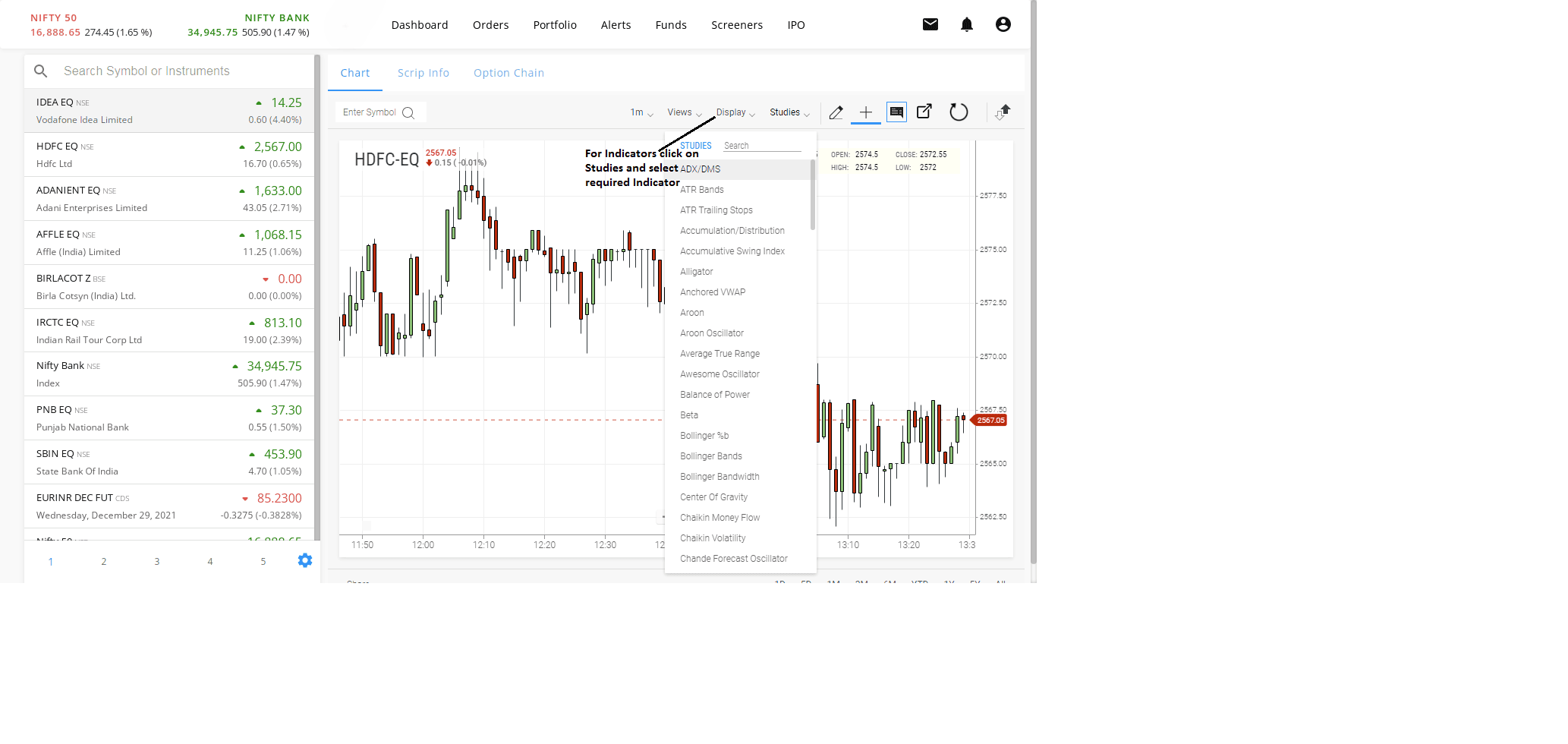This screenshot has width=1568, height=744.
Task: Select the pencil drawing tool
Action: coord(836,112)
